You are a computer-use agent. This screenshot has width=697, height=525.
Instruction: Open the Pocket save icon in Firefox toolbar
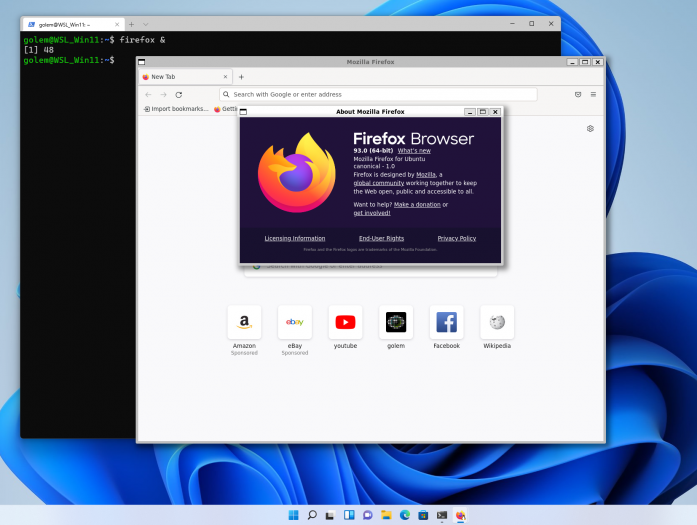pyautogui.click(x=578, y=94)
